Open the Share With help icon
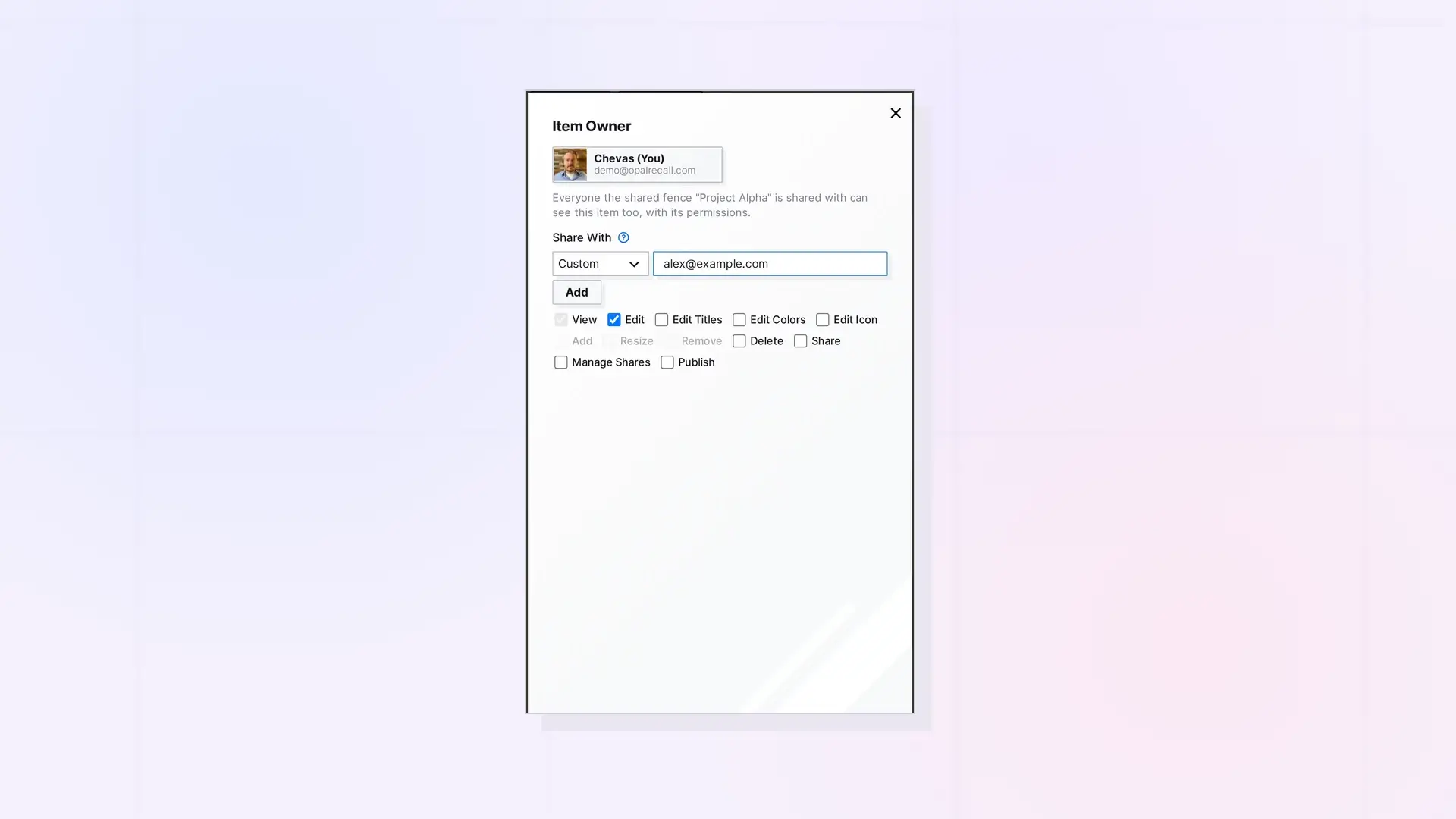This screenshot has height=819, width=1456. [623, 237]
